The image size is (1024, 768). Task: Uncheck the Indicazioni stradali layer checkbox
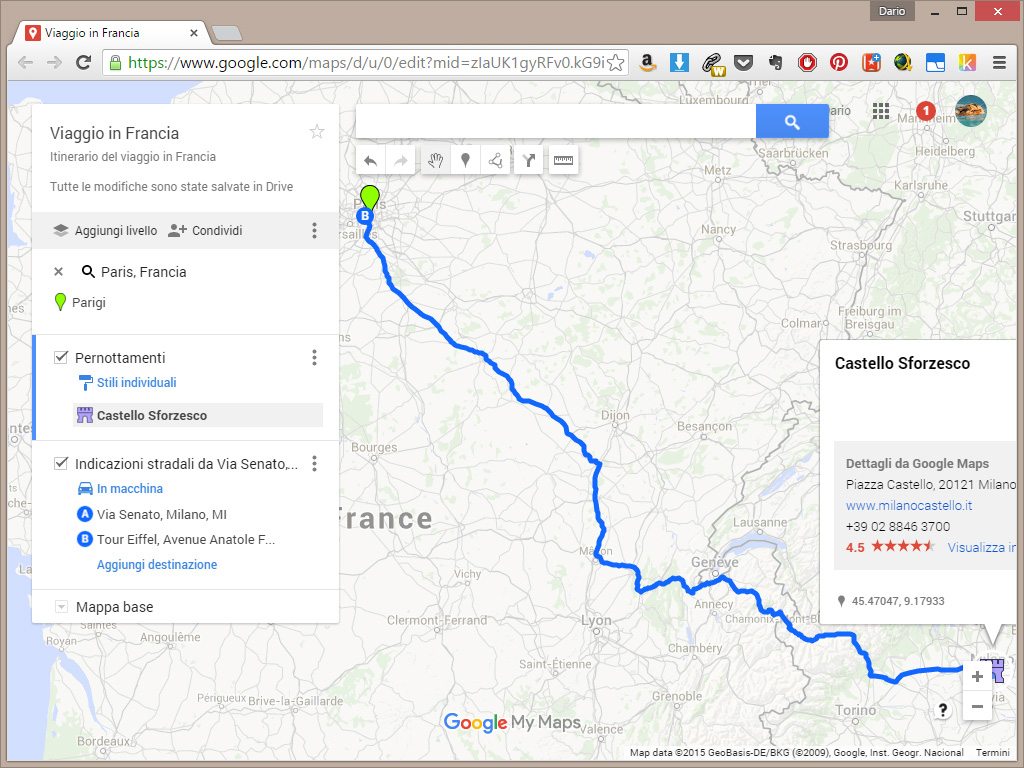pos(60,464)
